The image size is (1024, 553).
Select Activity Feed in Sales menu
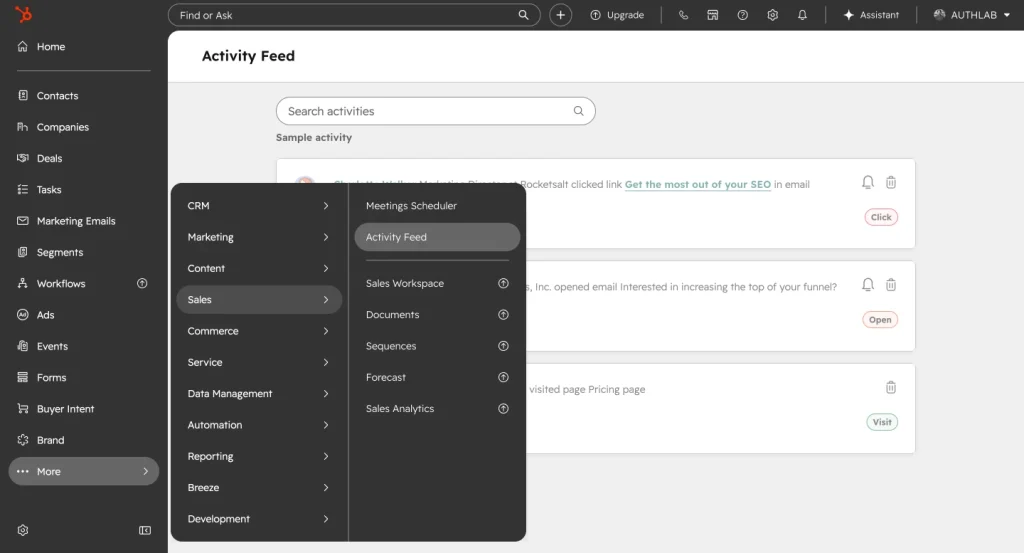click(437, 237)
